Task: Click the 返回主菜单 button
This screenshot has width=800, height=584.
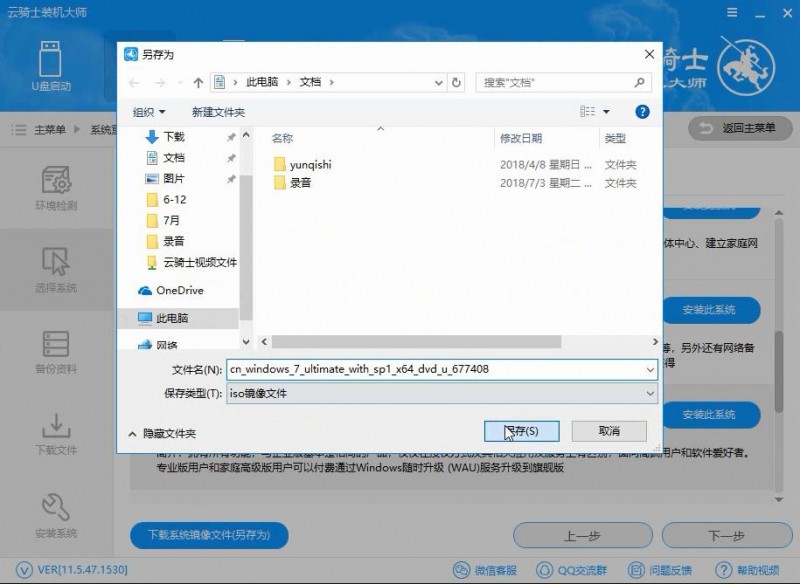Action: point(740,128)
